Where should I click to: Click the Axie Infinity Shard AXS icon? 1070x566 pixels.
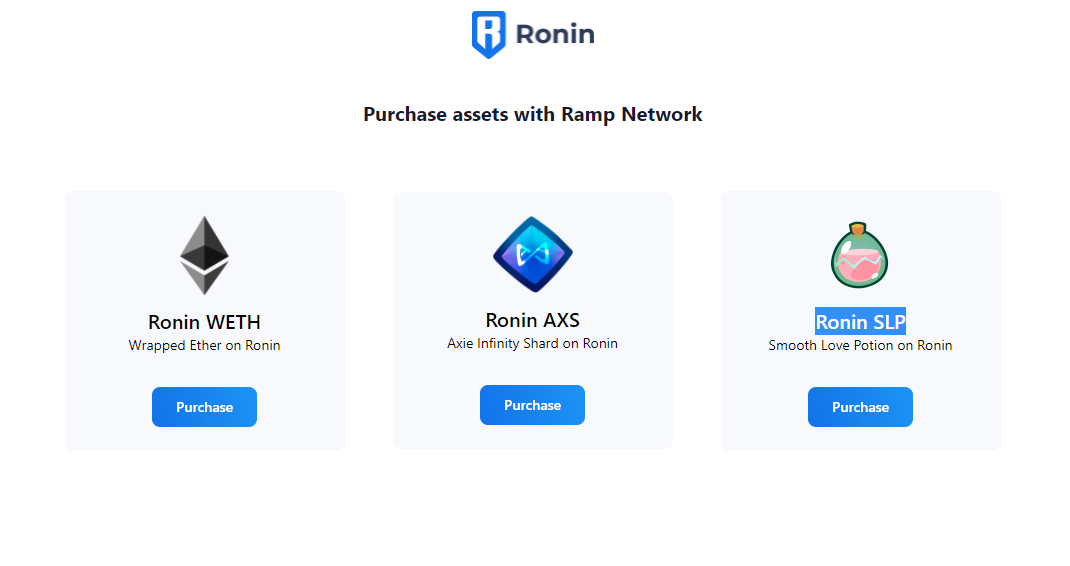click(x=532, y=254)
